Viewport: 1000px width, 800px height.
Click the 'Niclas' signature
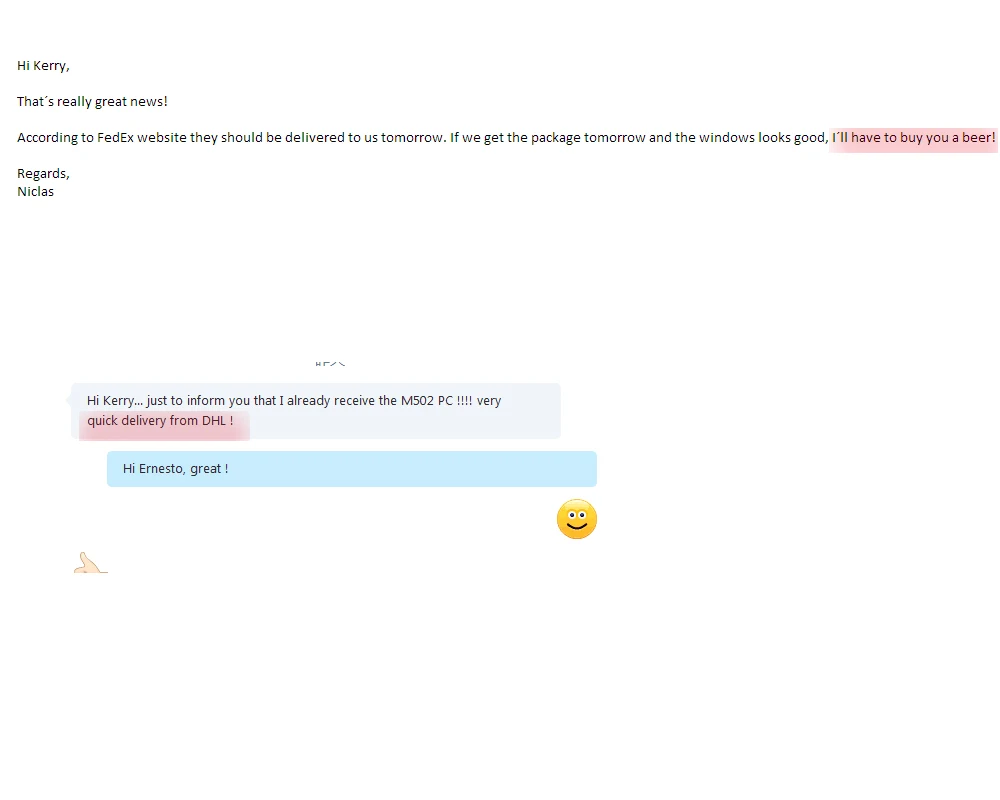(x=36, y=191)
